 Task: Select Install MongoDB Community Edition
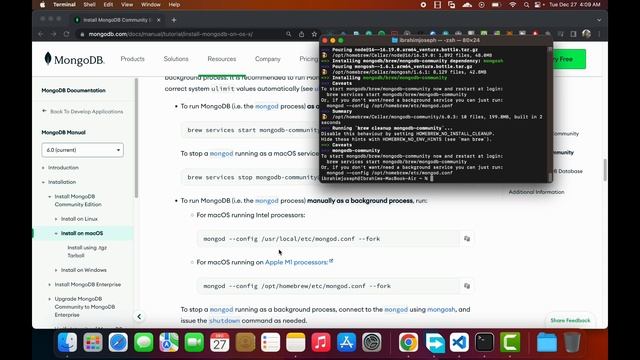(x=78, y=200)
